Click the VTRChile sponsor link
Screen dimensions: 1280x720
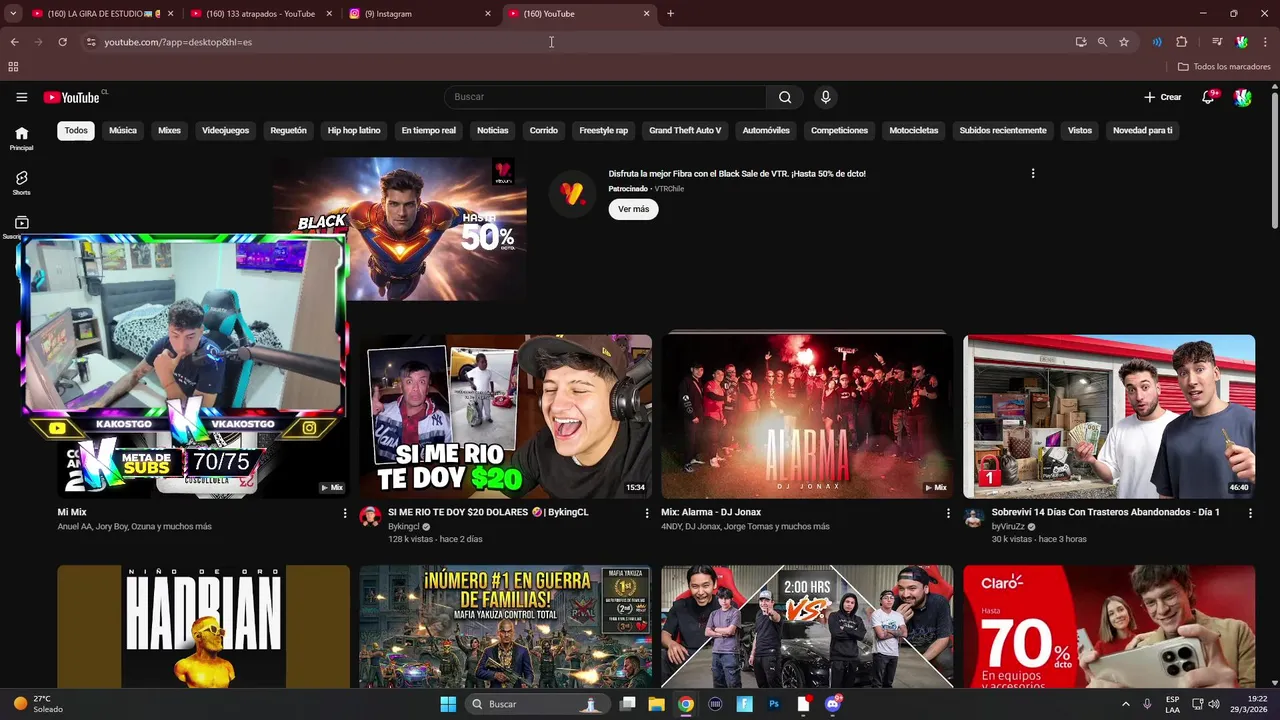click(669, 188)
